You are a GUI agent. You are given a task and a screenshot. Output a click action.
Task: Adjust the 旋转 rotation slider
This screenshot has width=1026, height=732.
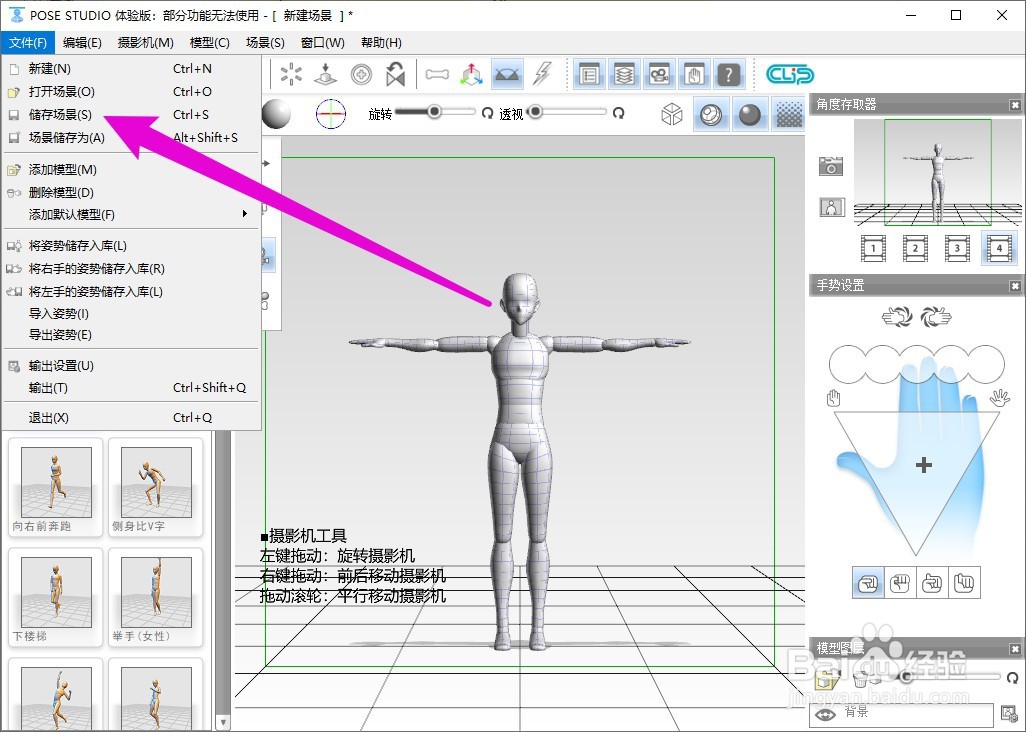coord(435,112)
